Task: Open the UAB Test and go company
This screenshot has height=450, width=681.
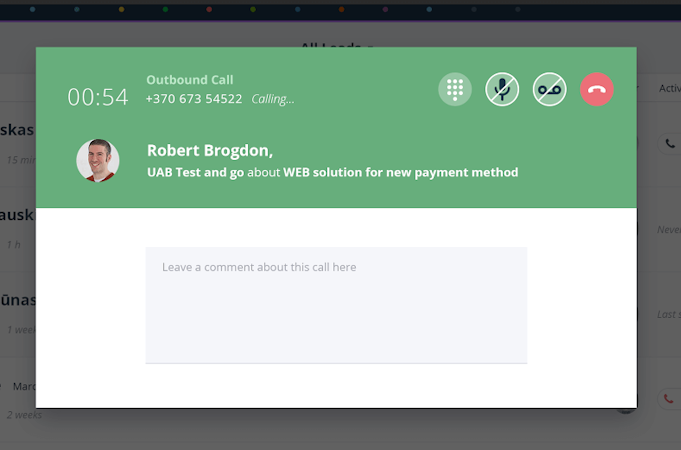Action: [x=195, y=172]
